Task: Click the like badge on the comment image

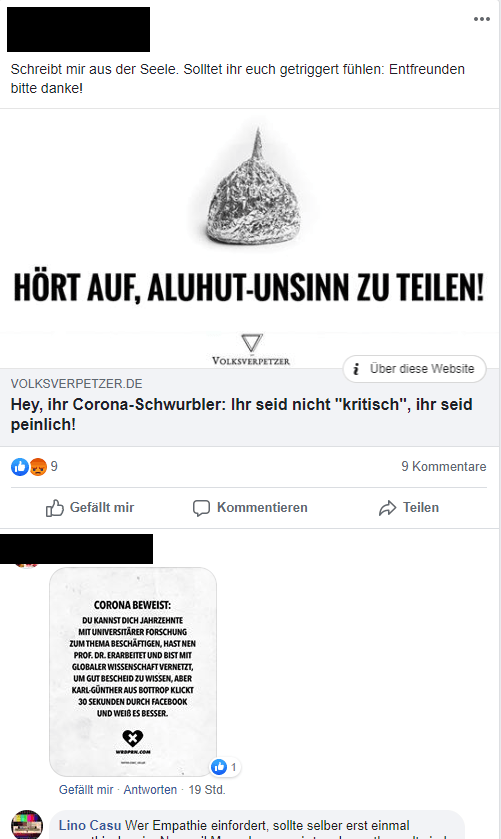Action: [x=225, y=767]
